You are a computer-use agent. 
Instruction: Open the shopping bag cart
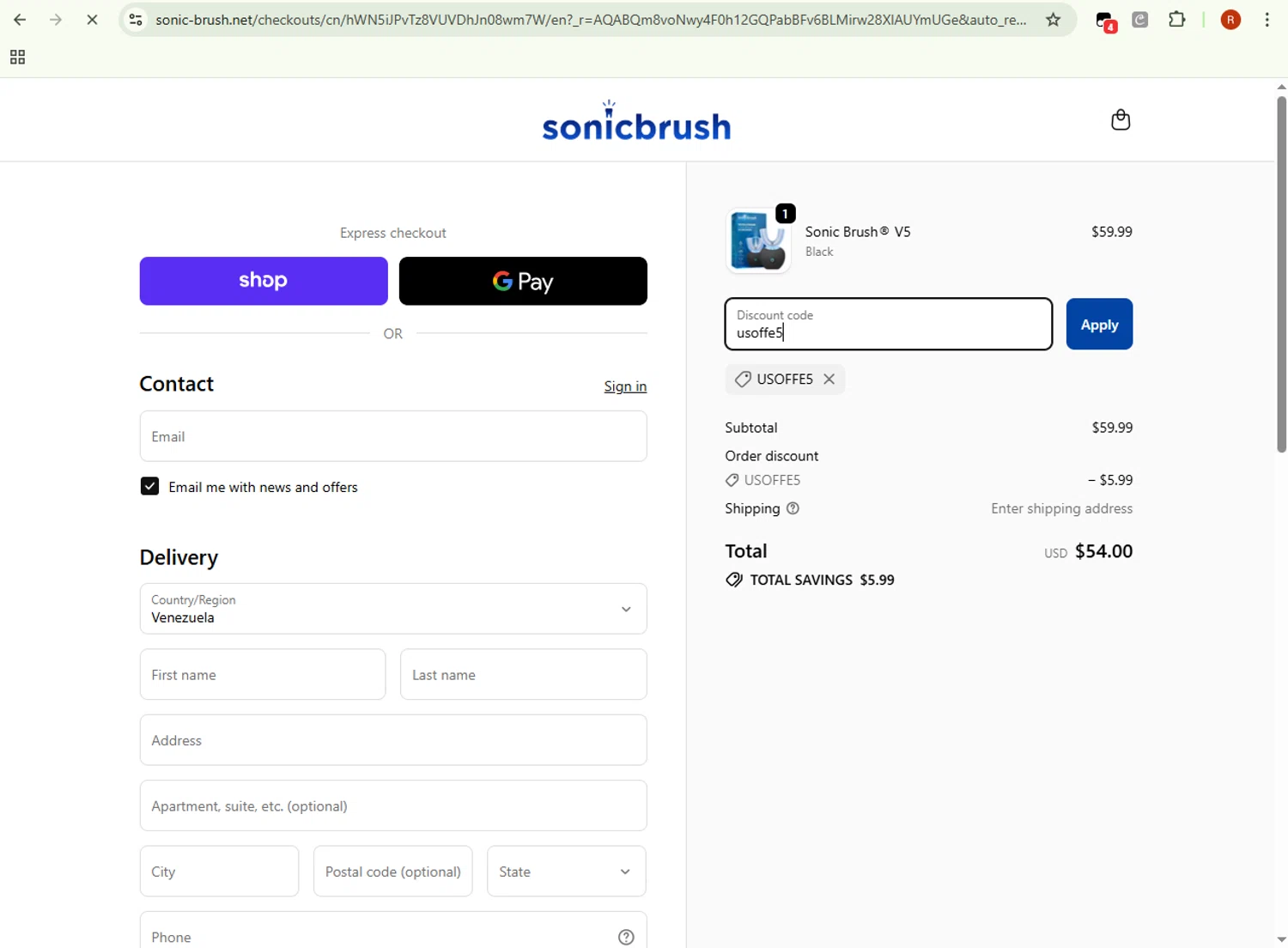pos(1121,119)
